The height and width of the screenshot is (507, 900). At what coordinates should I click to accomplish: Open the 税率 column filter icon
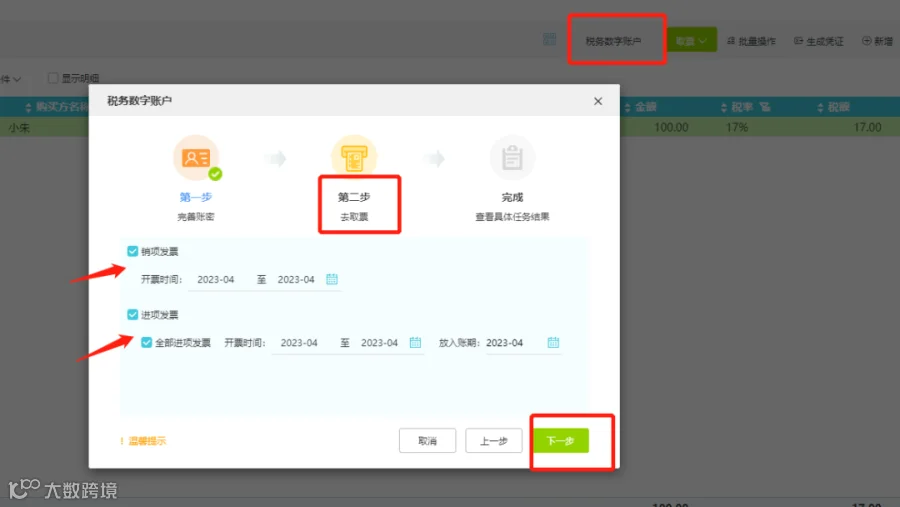(x=765, y=107)
